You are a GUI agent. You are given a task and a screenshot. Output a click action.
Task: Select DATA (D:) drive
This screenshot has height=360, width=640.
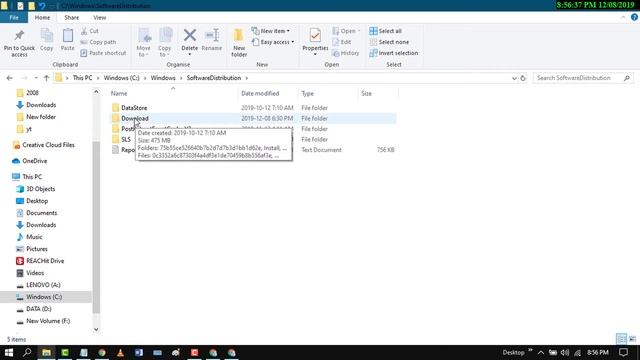point(38,309)
